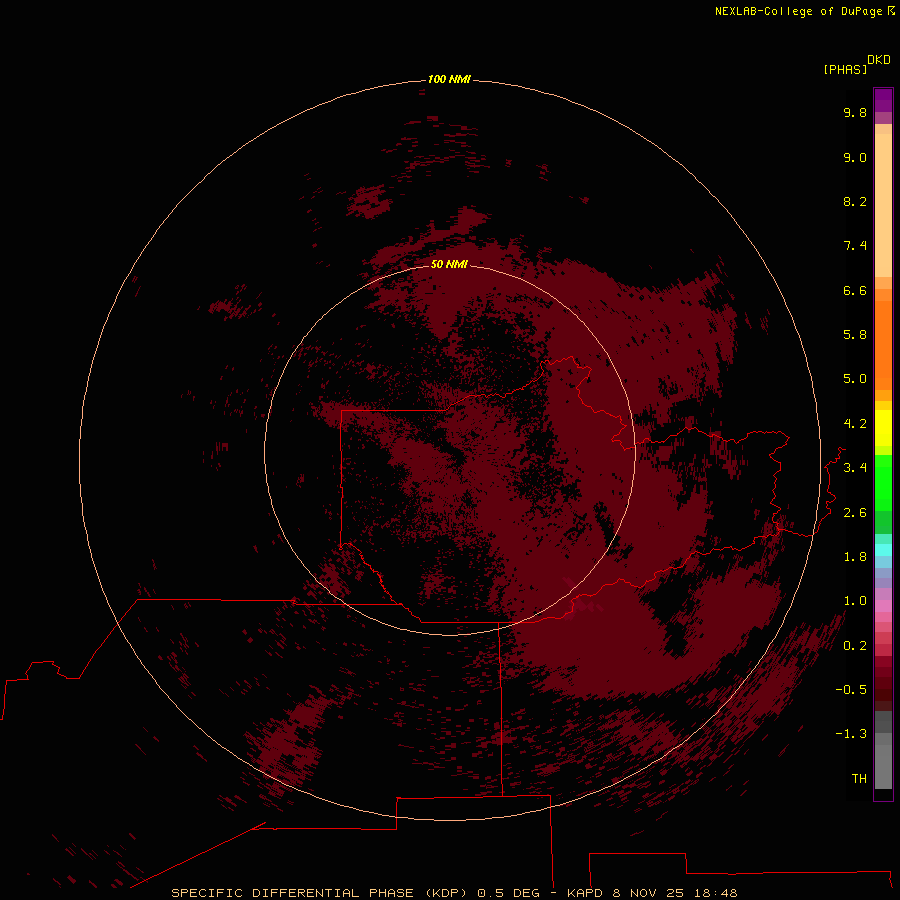Screen dimensions: 900x900
Task: Click the 1.8 color scale value
Action: click(x=855, y=557)
